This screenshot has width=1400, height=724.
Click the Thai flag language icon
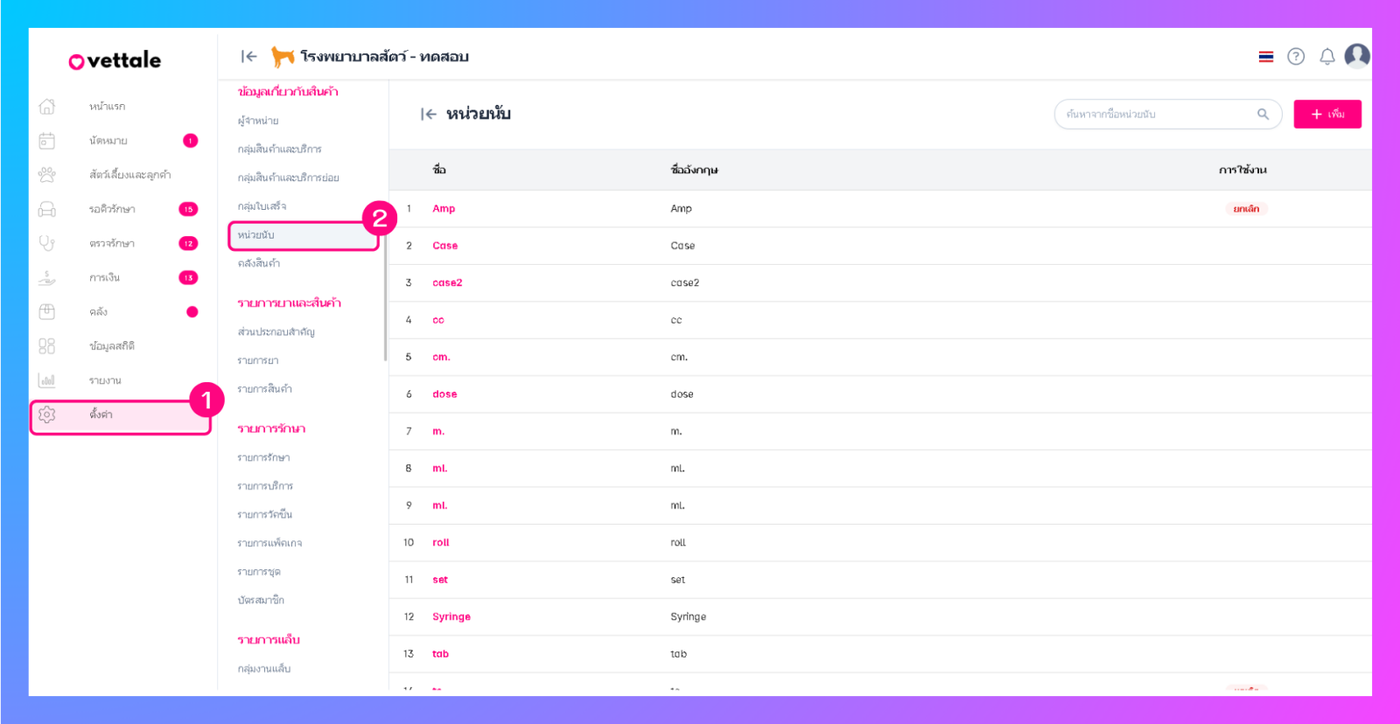(x=1266, y=57)
